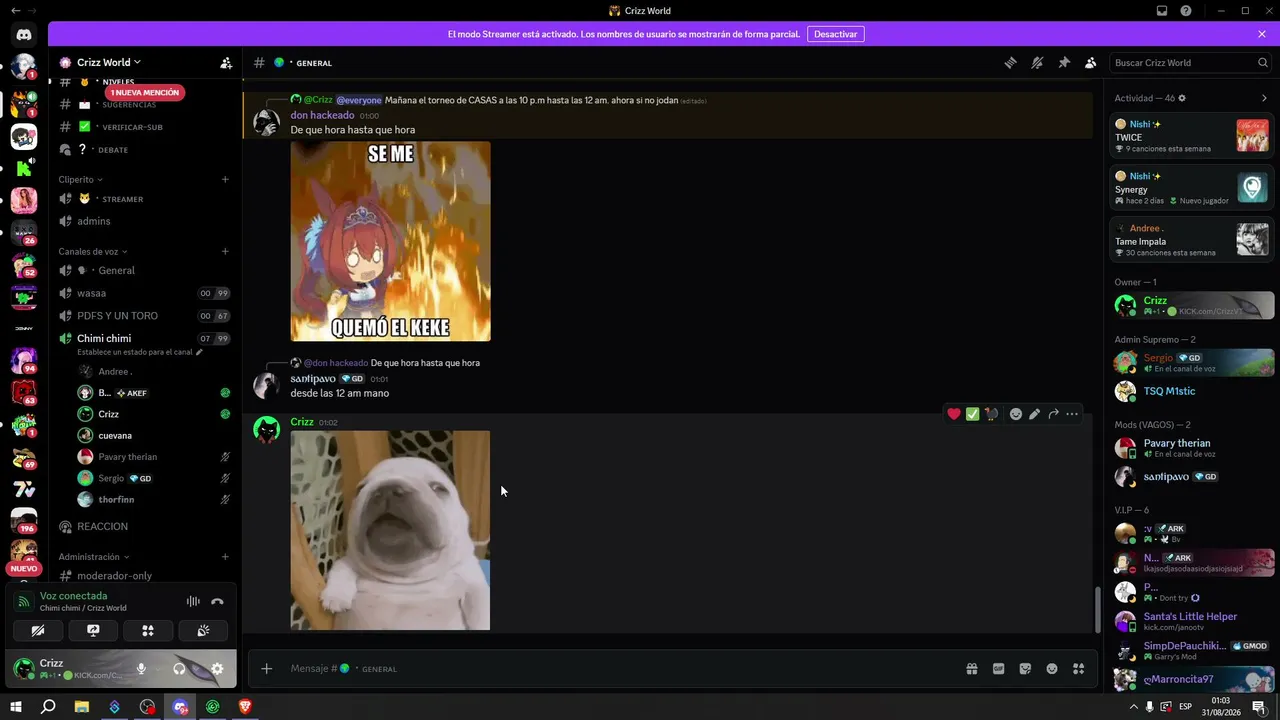Open the moderador-only channel

coord(145,576)
